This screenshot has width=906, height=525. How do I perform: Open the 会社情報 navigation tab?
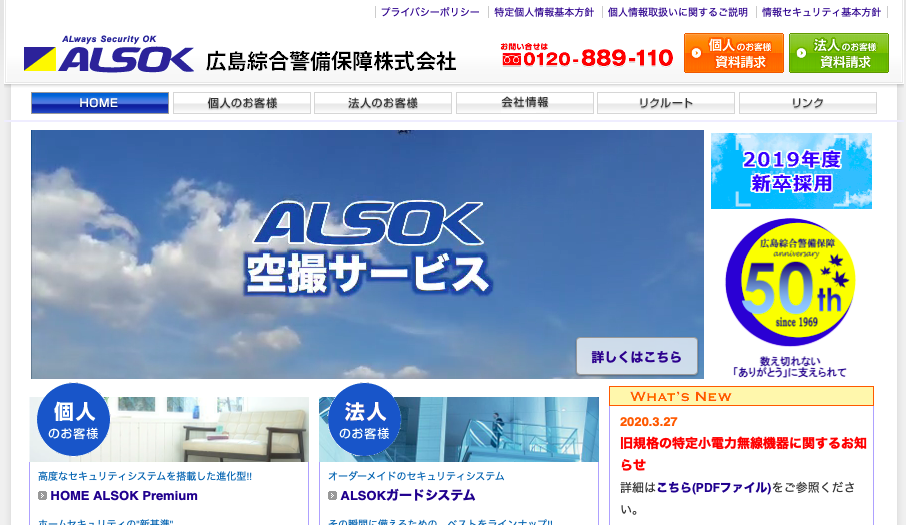coord(525,103)
